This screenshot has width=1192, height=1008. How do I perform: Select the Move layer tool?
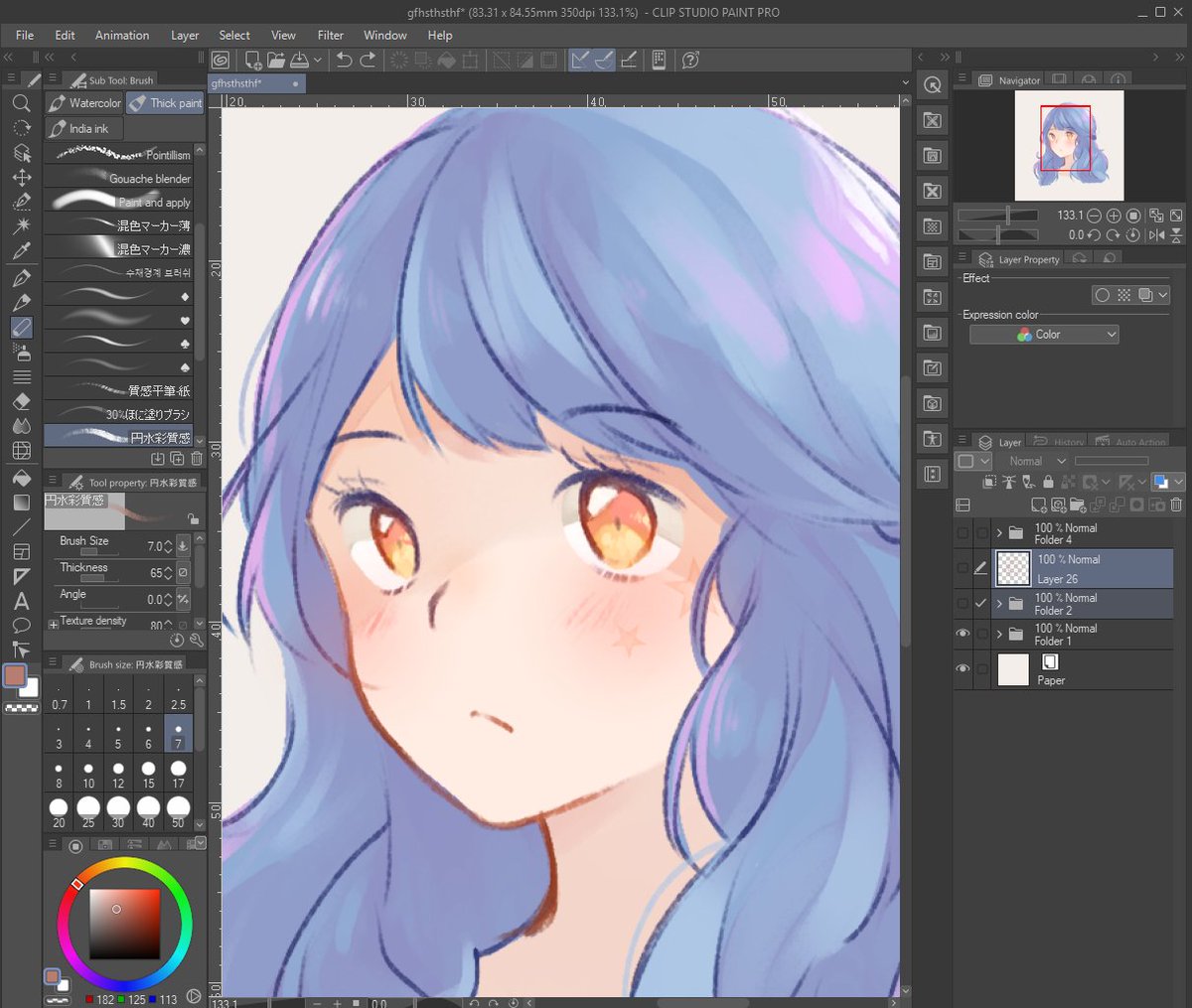click(21, 178)
